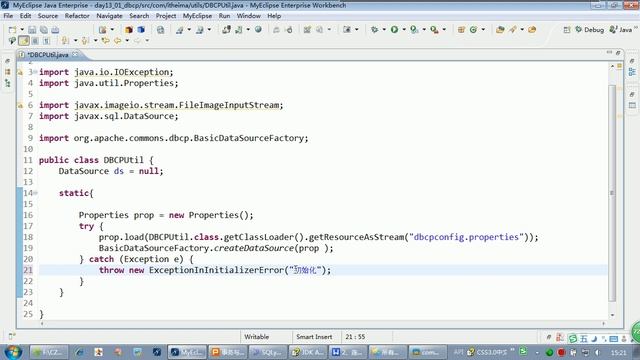Click the Debug bug toolbar icon

(374, 30)
